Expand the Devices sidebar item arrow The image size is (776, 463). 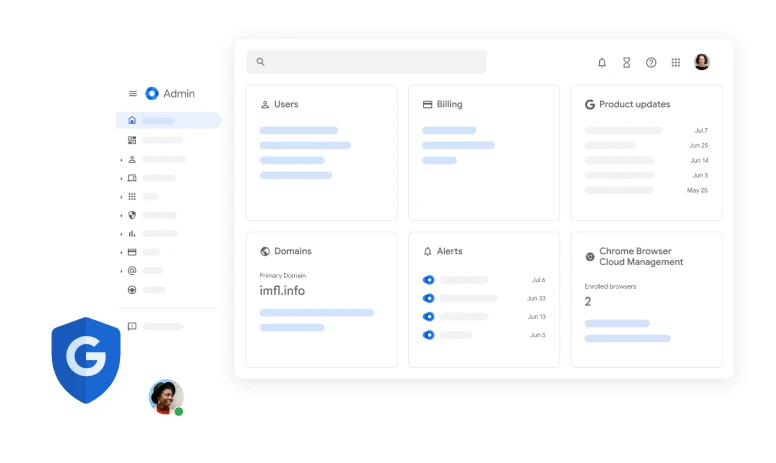click(x=121, y=179)
